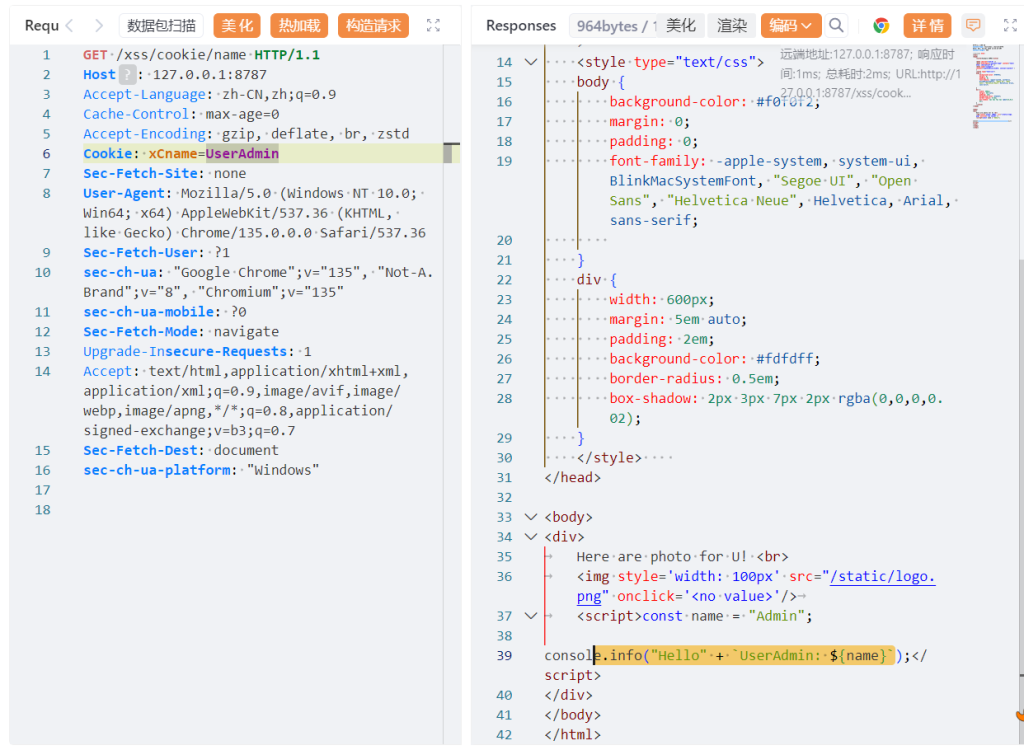
Task: Fold the div block on line 34
Action: [x=530, y=537]
